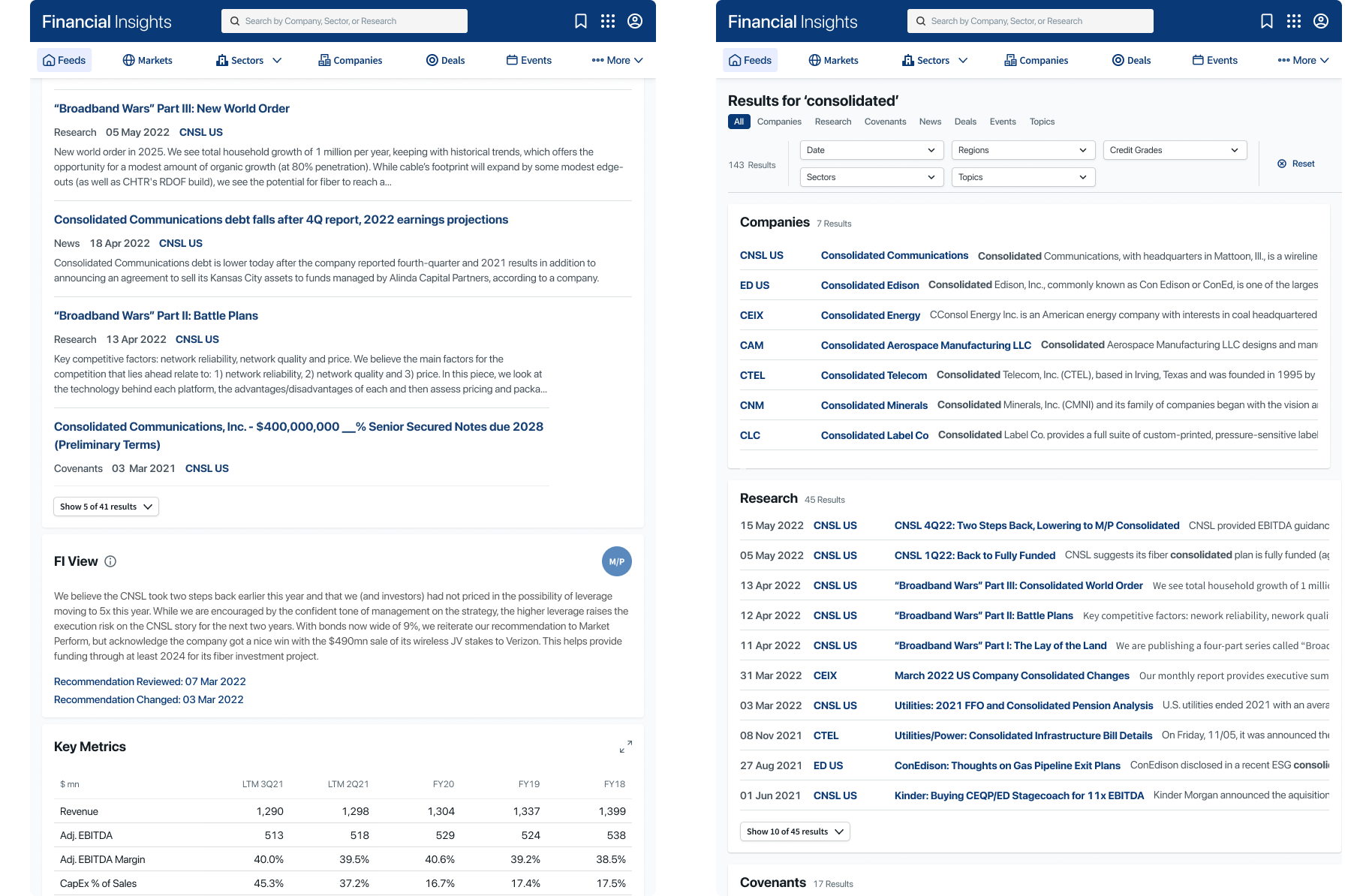Open ConEdison: Thoughts on Gas Pipeline Exit Plans
The height and width of the screenshot is (896, 1372).
coord(1007,765)
